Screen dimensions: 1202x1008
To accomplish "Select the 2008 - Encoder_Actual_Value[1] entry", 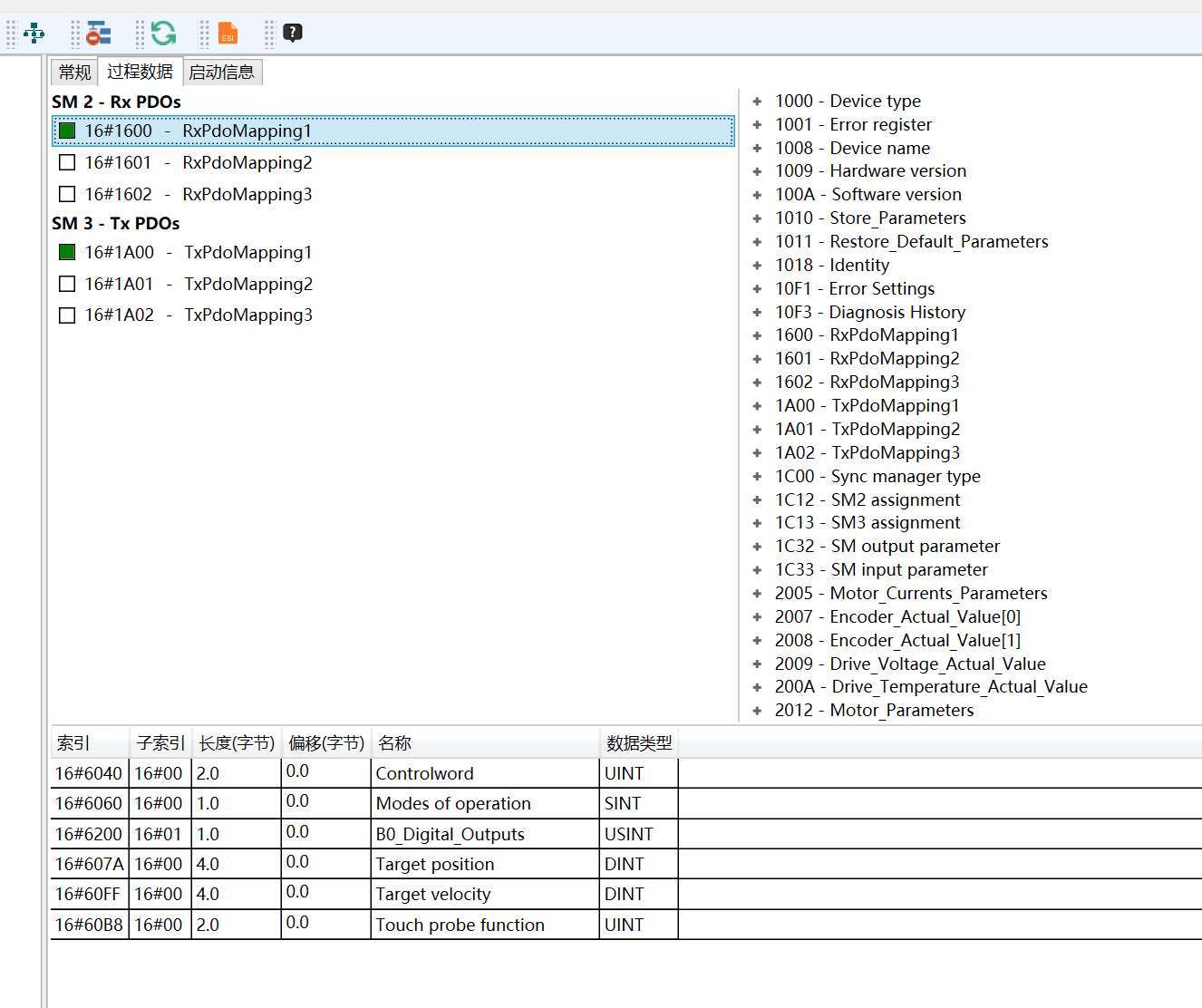I will click(897, 640).
